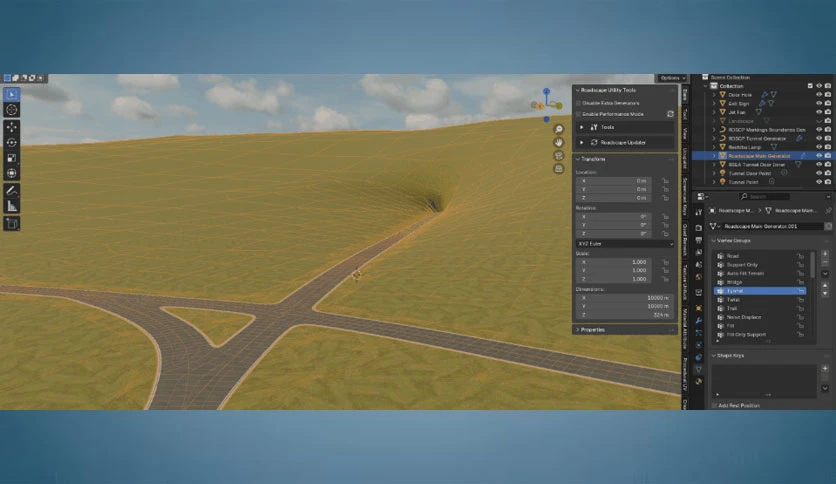Toggle render camera icon for Tunnel Point
836x484 pixels.
(x=827, y=182)
